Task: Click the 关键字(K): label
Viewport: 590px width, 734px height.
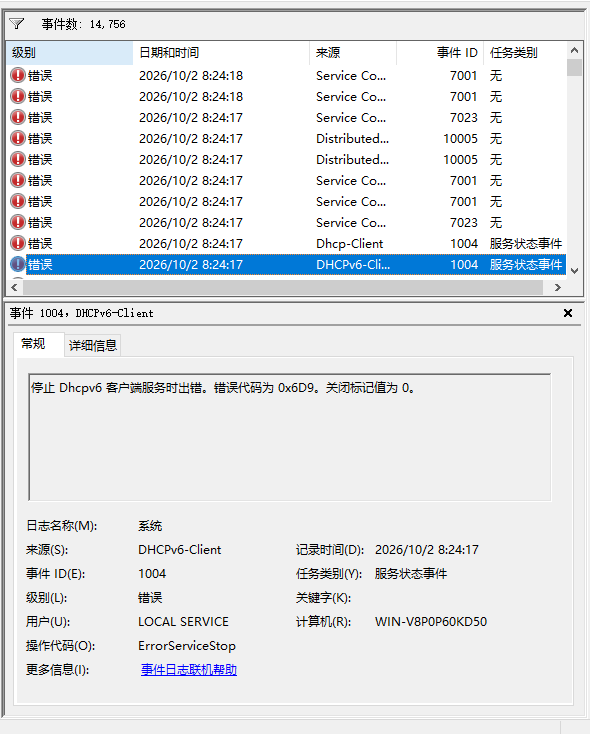Action: click(x=324, y=598)
